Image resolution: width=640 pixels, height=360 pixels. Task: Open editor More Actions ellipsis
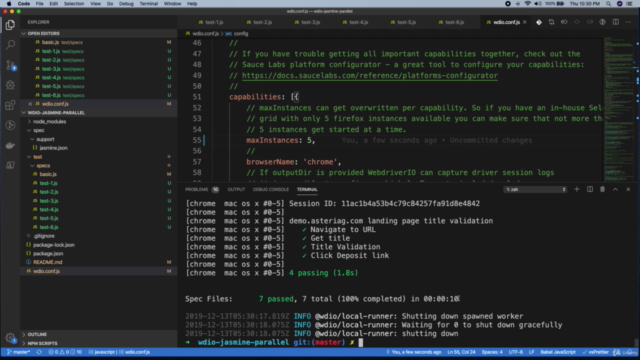[x=629, y=22]
